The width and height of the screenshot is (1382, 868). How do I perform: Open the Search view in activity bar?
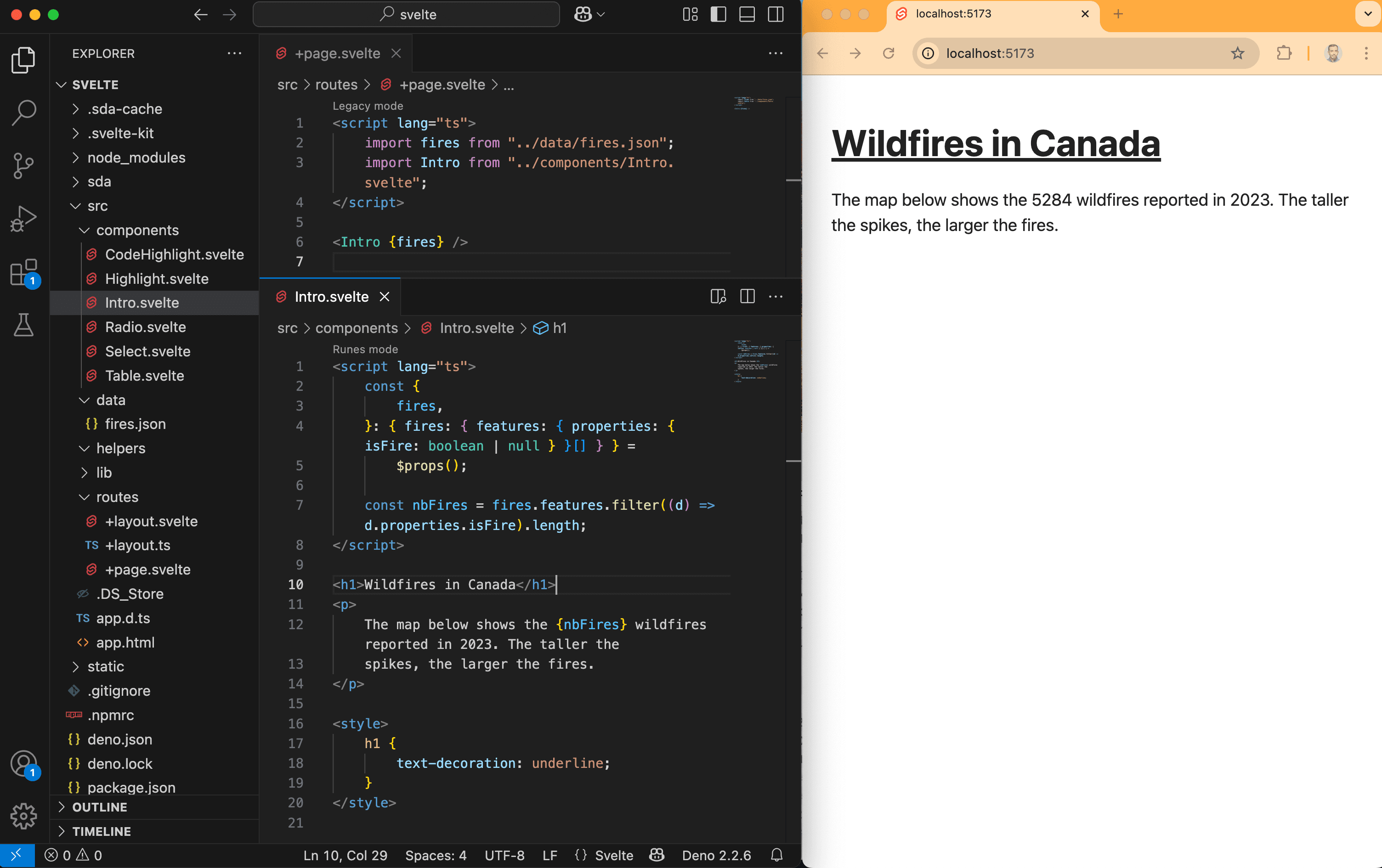[23, 113]
